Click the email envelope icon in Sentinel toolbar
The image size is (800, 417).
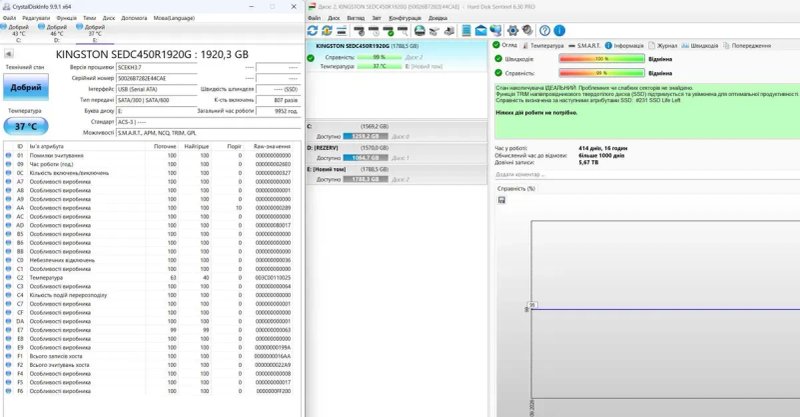(481, 31)
